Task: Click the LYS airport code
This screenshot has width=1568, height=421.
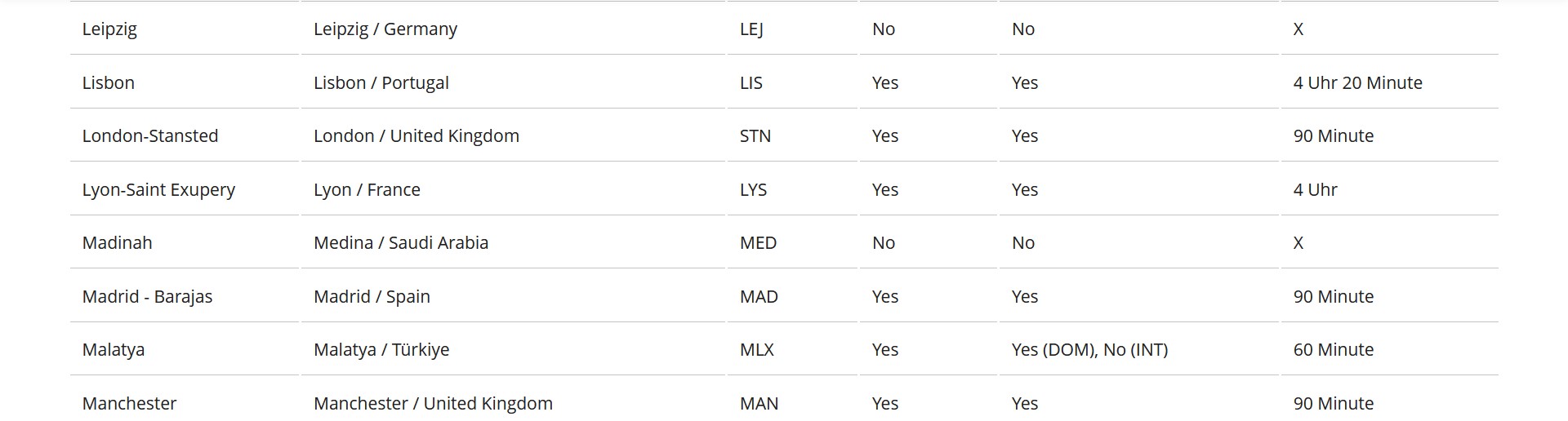Action: click(x=753, y=190)
